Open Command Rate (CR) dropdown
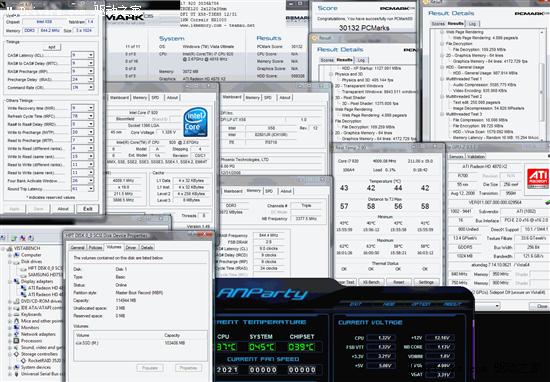Viewport: 550px width, 382px height. 83,87
